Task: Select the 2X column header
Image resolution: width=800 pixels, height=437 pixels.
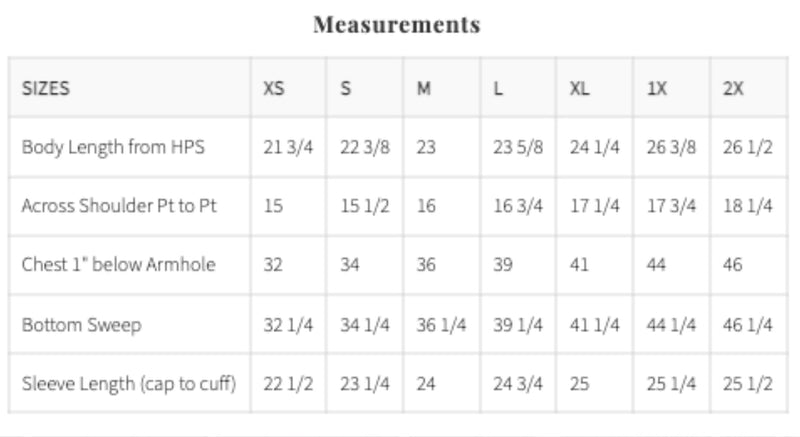Action: 733,88
